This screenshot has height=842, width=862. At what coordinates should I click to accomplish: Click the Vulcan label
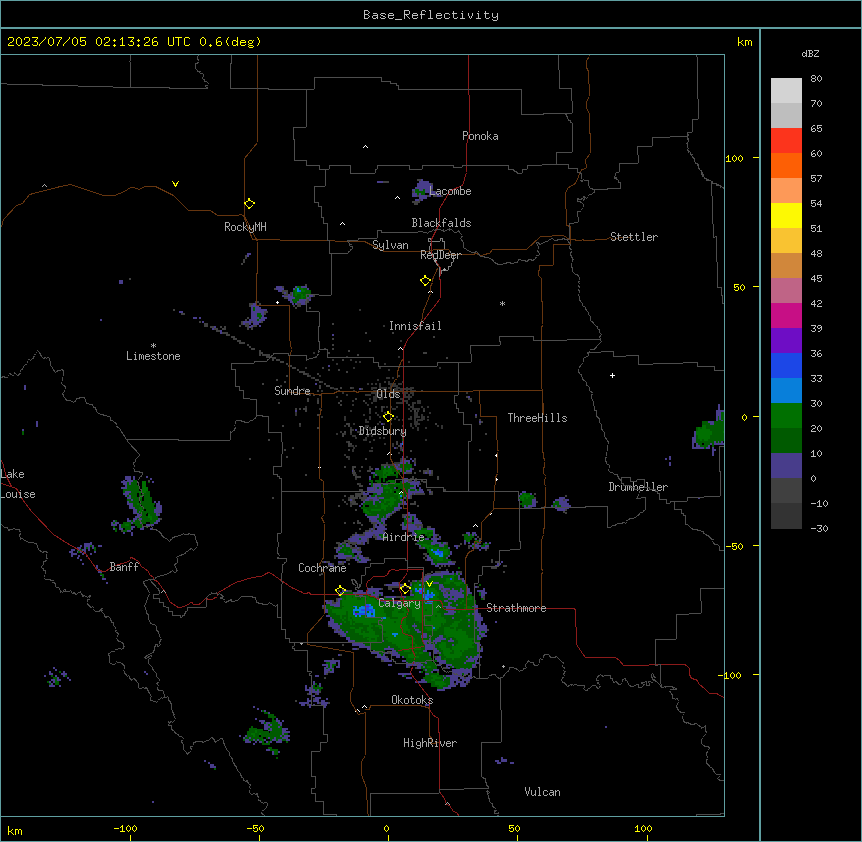pyautogui.click(x=543, y=792)
